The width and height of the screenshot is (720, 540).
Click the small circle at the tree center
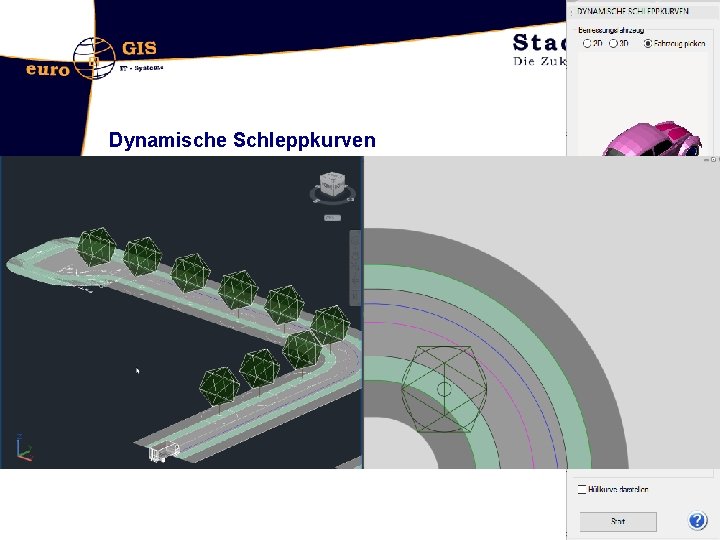click(x=444, y=389)
